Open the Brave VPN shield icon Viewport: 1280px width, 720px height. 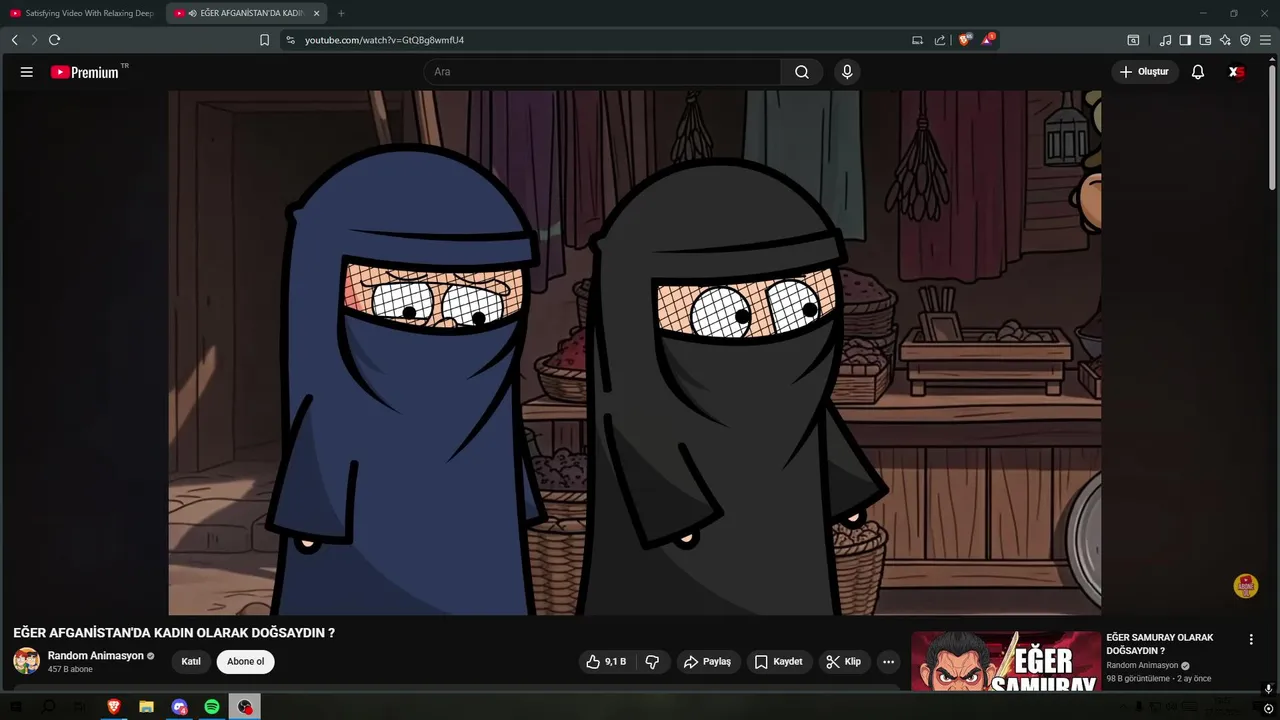pyautogui.click(x=1245, y=40)
